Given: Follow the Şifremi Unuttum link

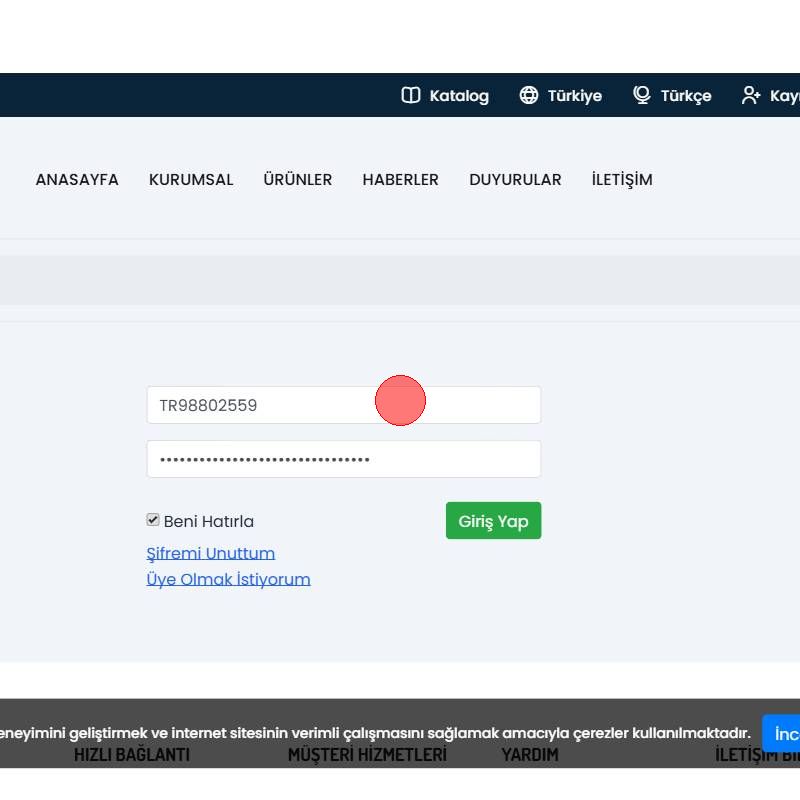Looking at the screenshot, I should click(211, 553).
